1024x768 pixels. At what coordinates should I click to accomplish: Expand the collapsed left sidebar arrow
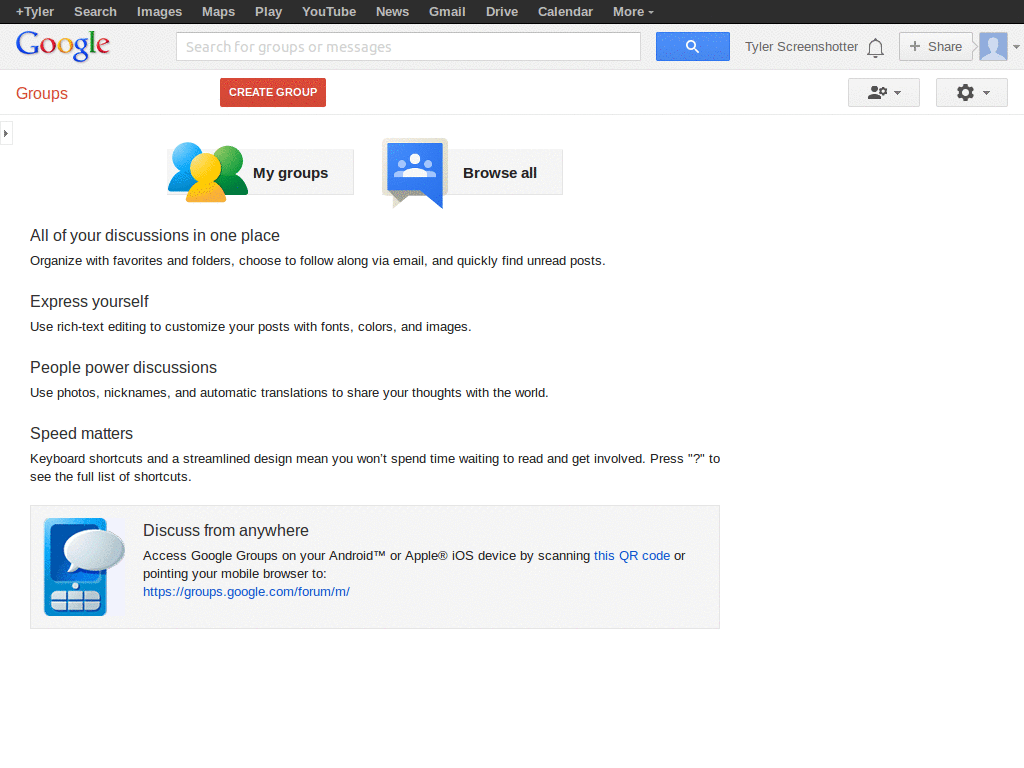(x=6, y=133)
